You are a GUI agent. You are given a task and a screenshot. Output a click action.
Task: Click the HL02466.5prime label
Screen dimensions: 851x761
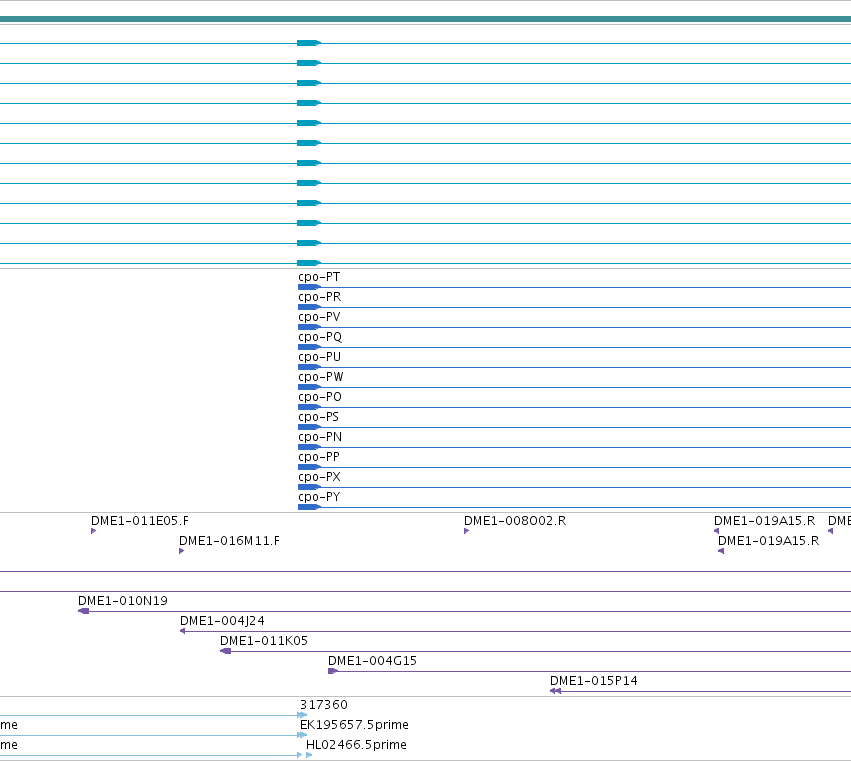click(357, 745)
